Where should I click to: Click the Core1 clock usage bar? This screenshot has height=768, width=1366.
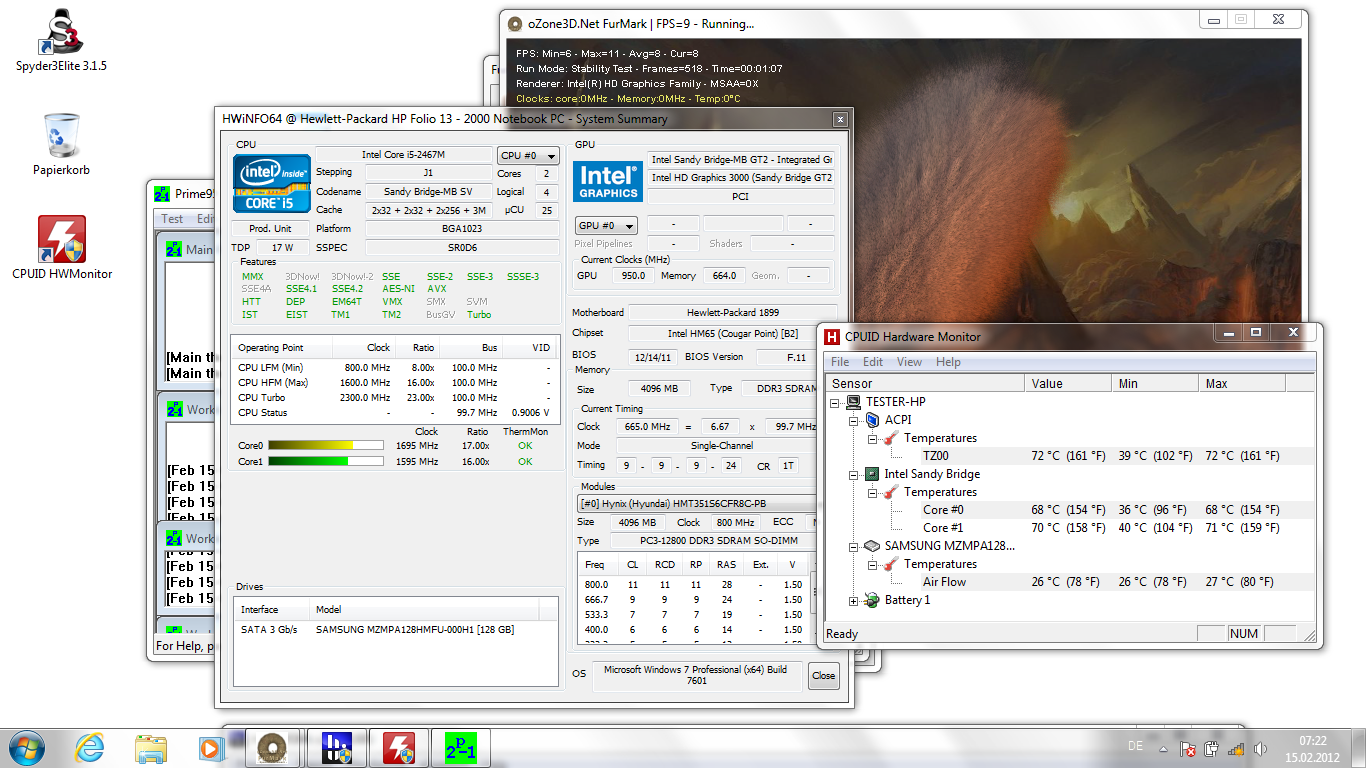[x=326, y=462]
